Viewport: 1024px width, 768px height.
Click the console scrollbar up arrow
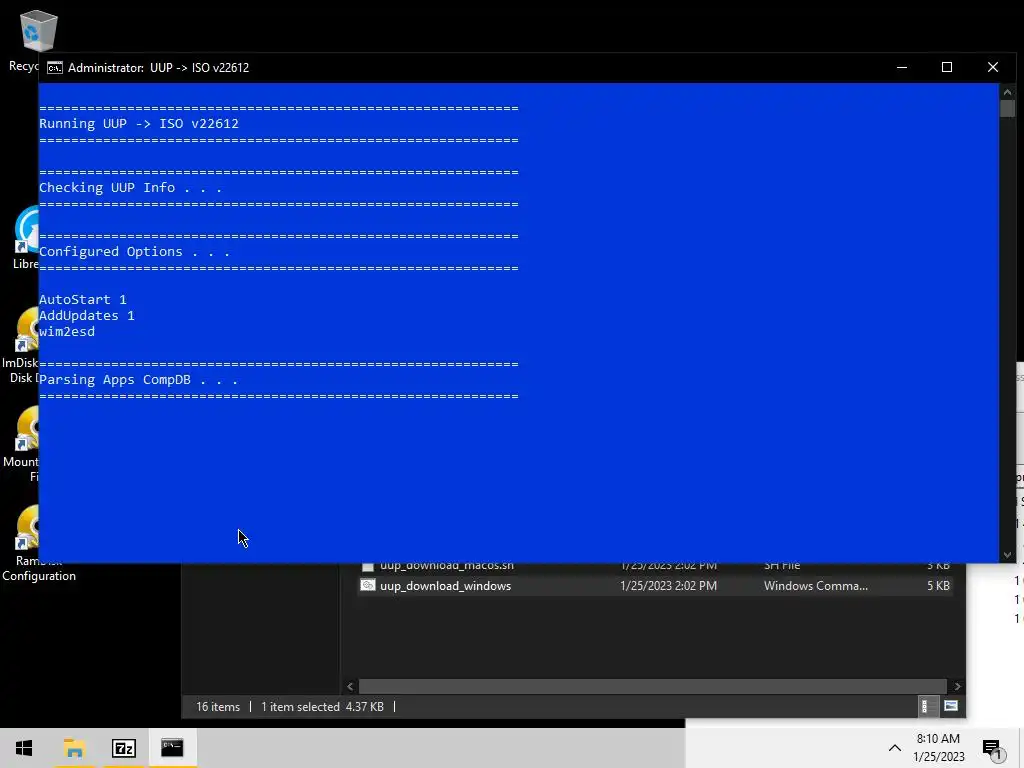[x=1007, y=91]
